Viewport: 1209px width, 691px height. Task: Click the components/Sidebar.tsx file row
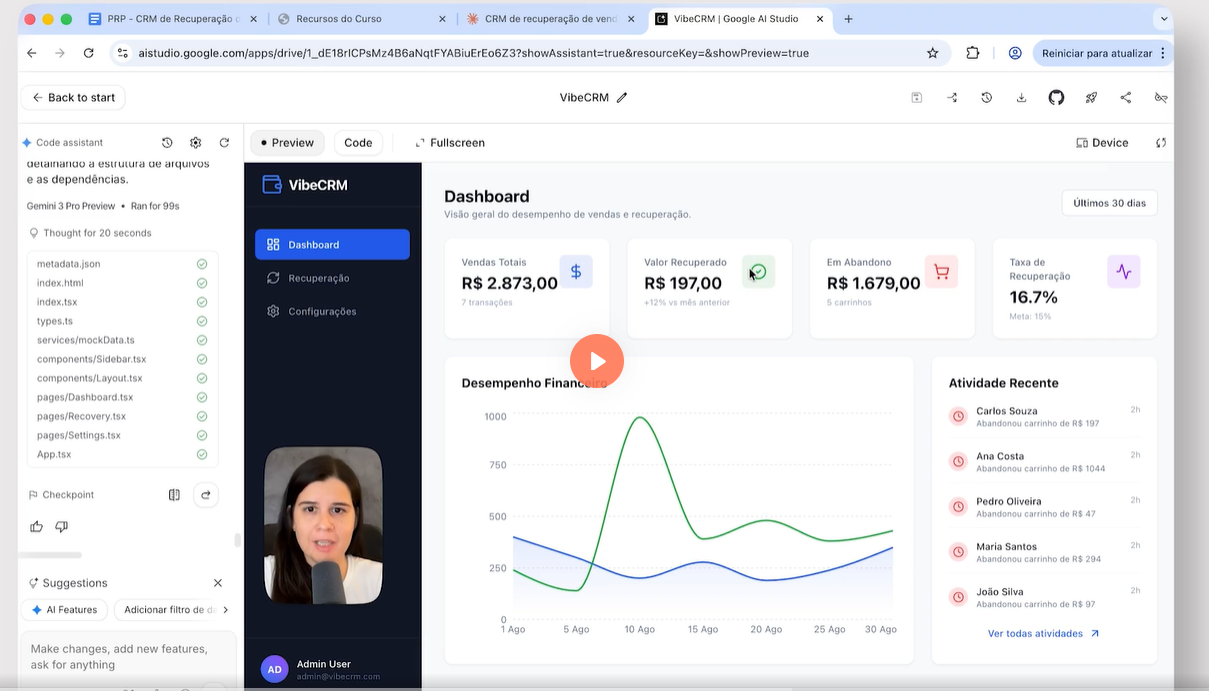[122, 359]
